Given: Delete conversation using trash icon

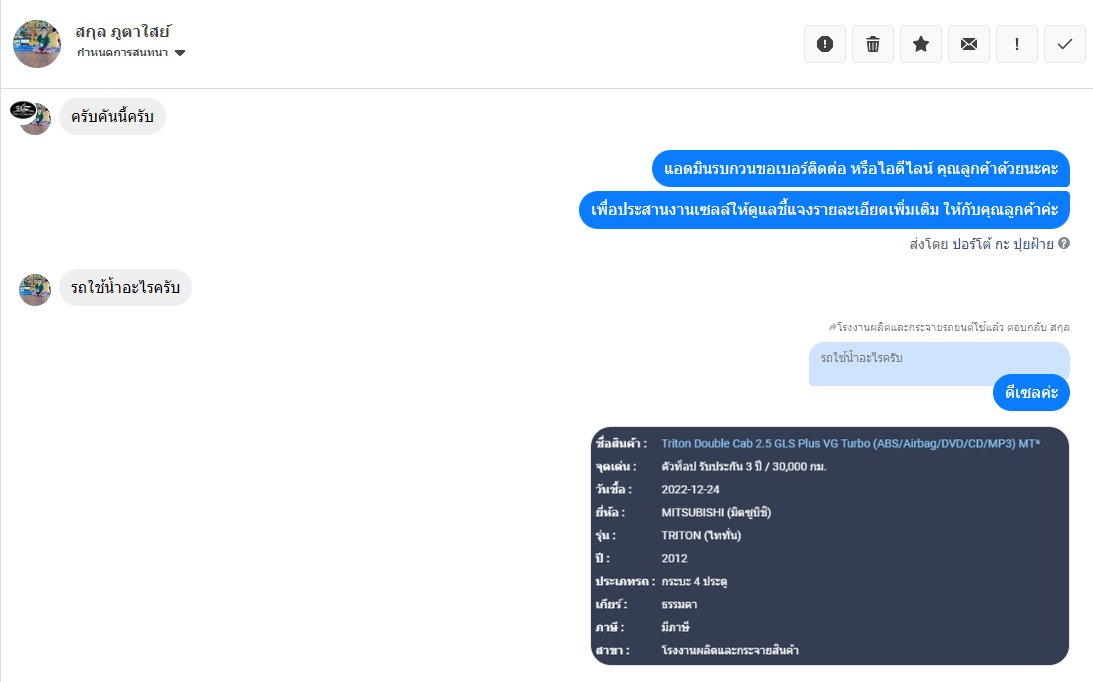Looking at the screenshot, I should point(873,44).
